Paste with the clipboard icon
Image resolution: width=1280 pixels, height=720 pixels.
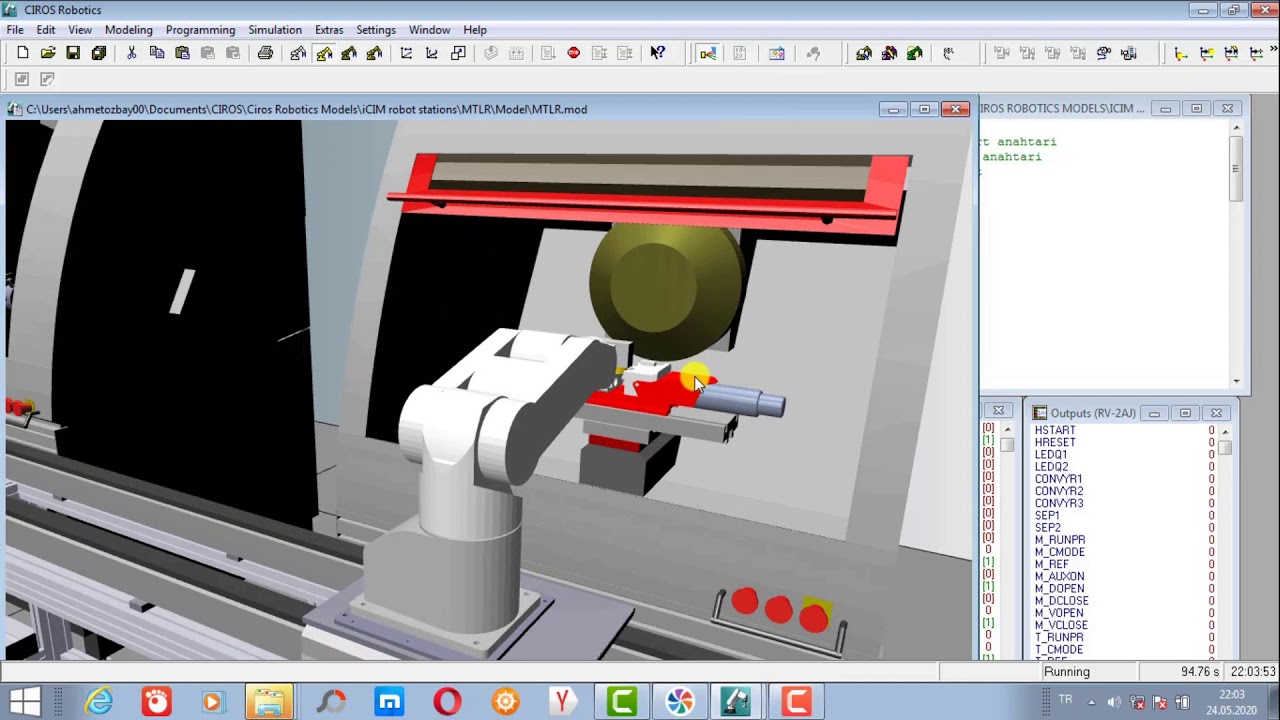182,53
